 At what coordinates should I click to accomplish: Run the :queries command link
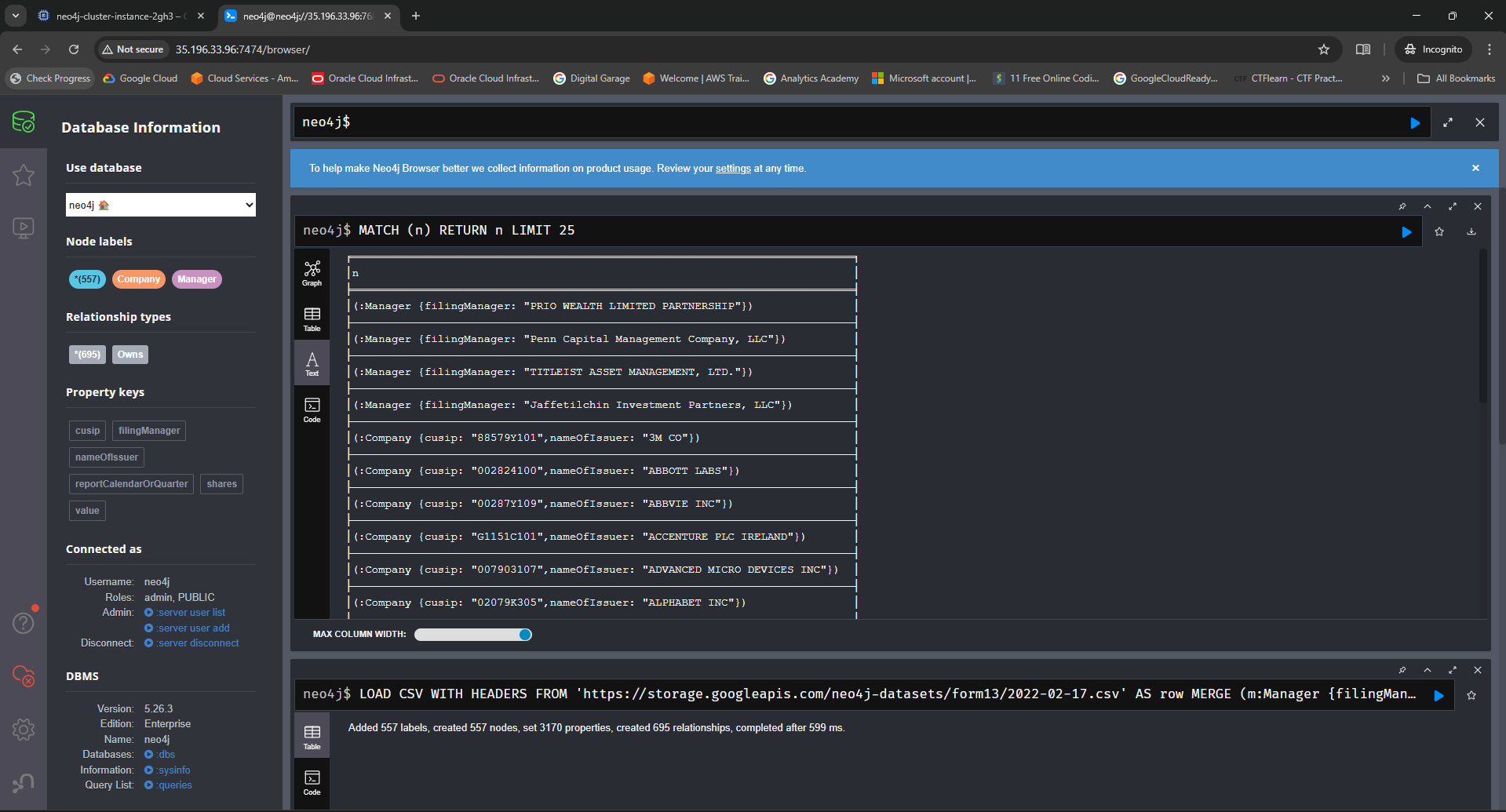[x=169, y=785]
